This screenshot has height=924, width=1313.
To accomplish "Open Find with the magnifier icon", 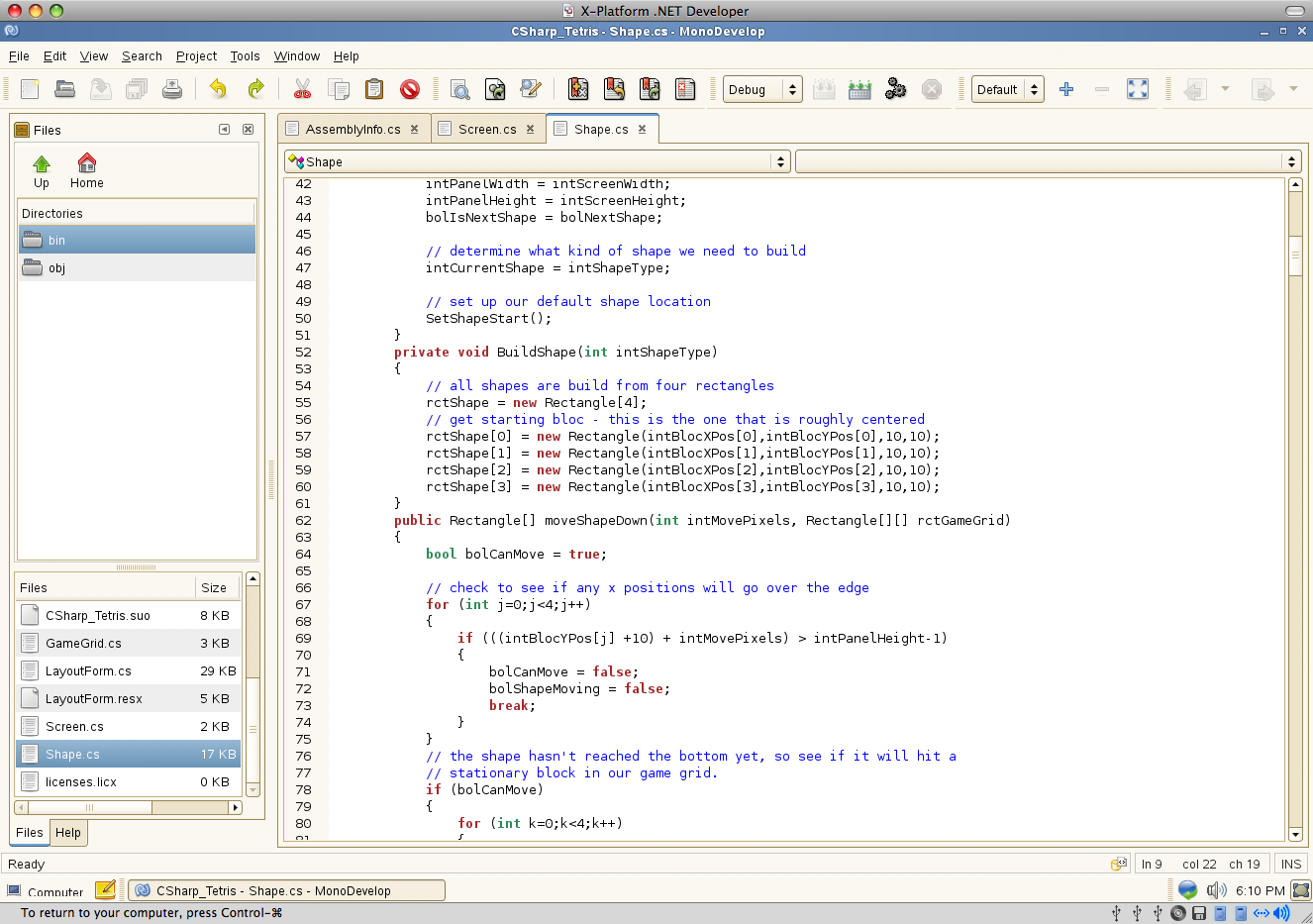I will point(460,89).
